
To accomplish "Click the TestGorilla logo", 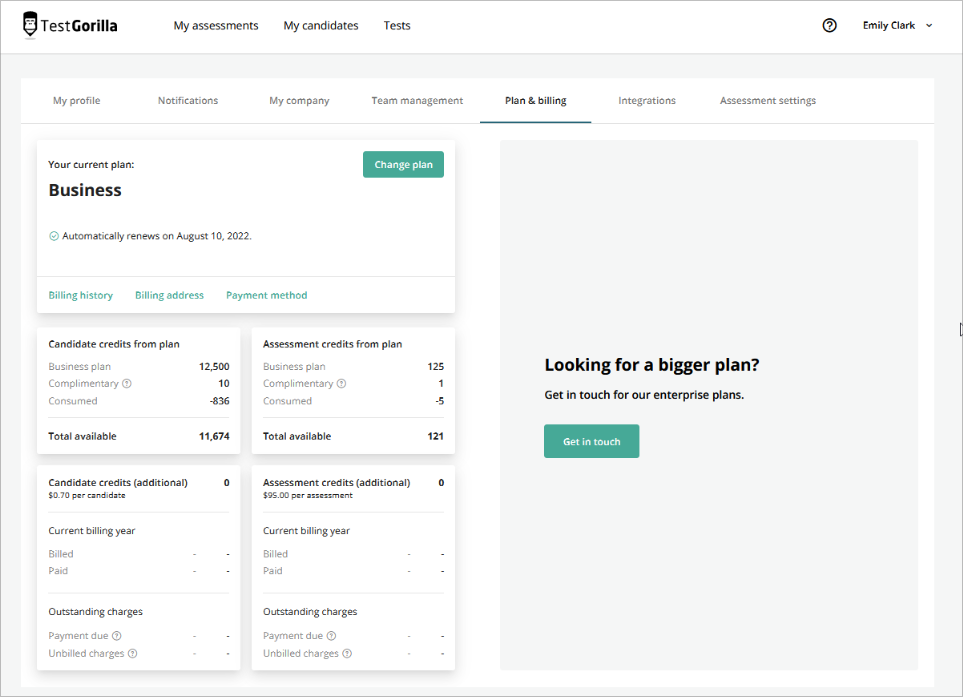I will coord(69,25).
